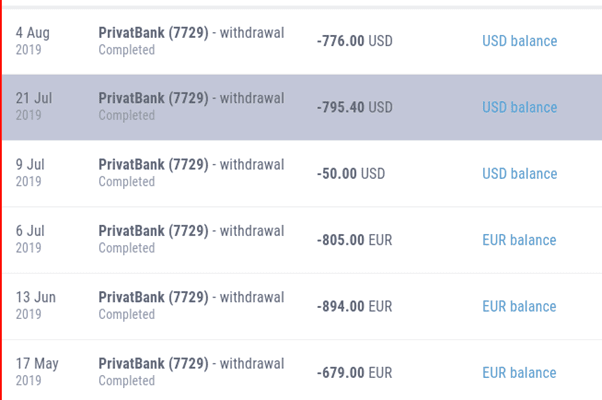Open EUR balance link for 6 Jul withdrawal
This screenshot has width=602, height=400.
point(519,240)
